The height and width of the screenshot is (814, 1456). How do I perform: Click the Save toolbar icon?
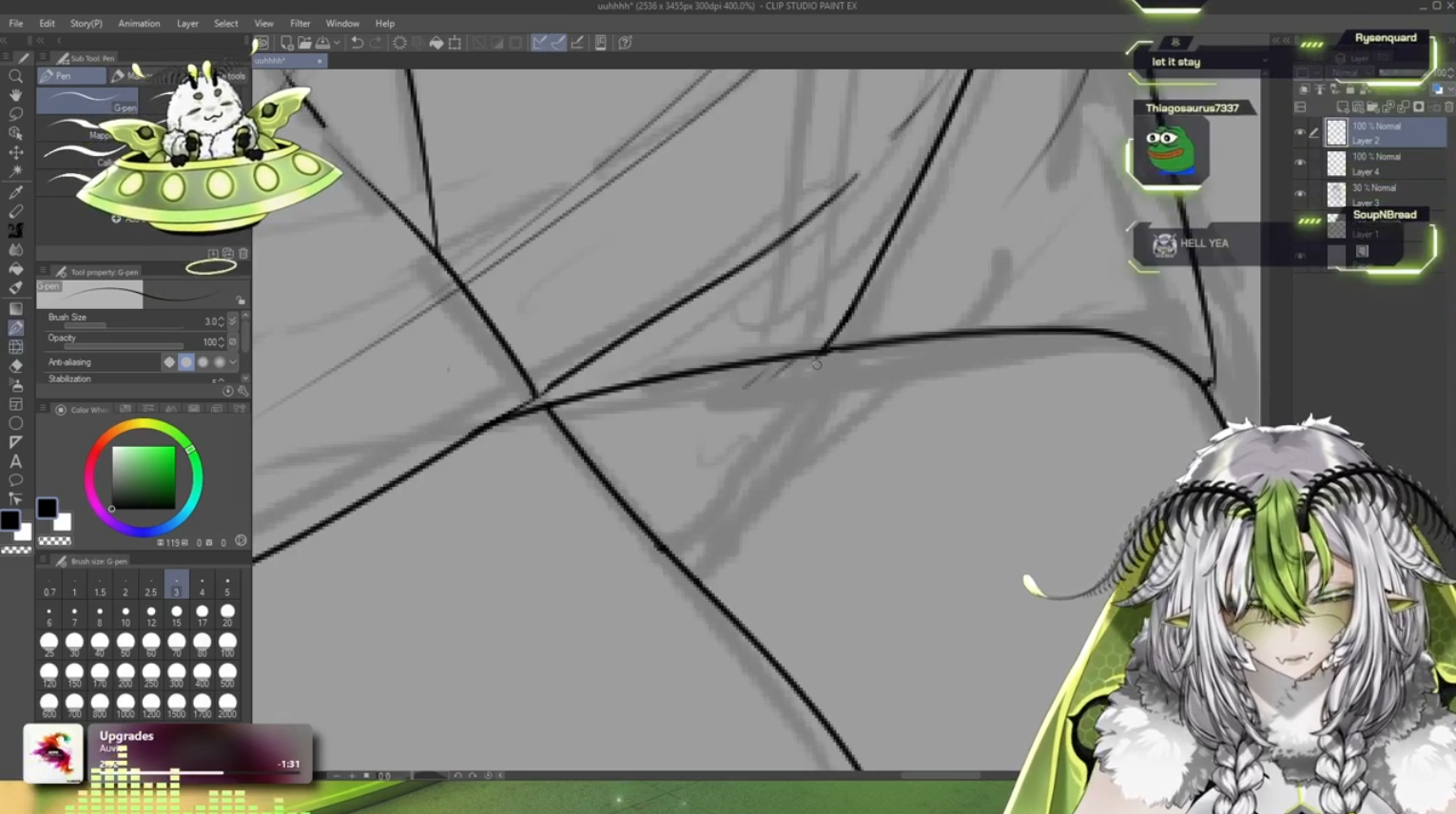(x=323, y=43)
